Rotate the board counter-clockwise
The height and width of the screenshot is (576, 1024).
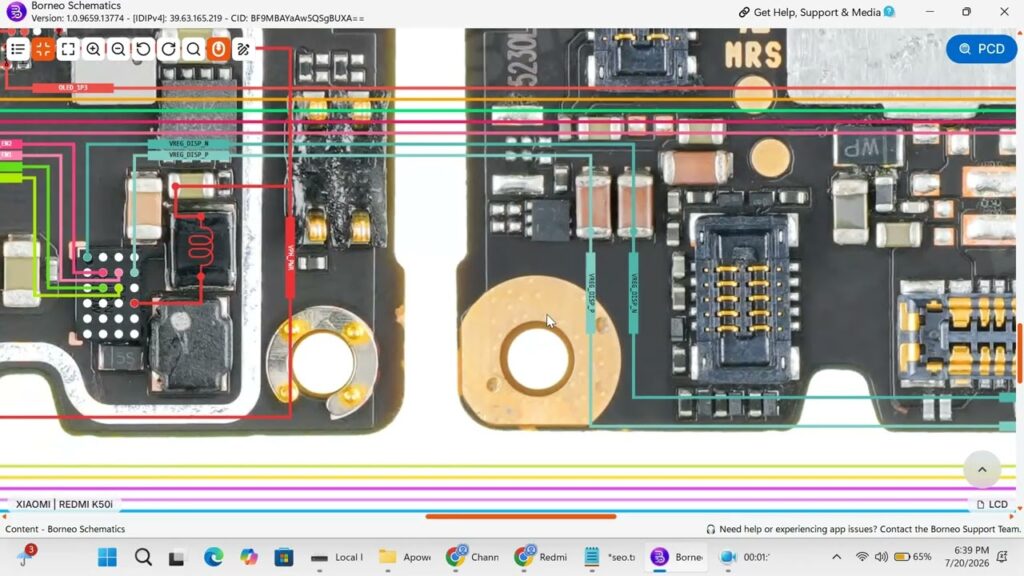point(143,49)
